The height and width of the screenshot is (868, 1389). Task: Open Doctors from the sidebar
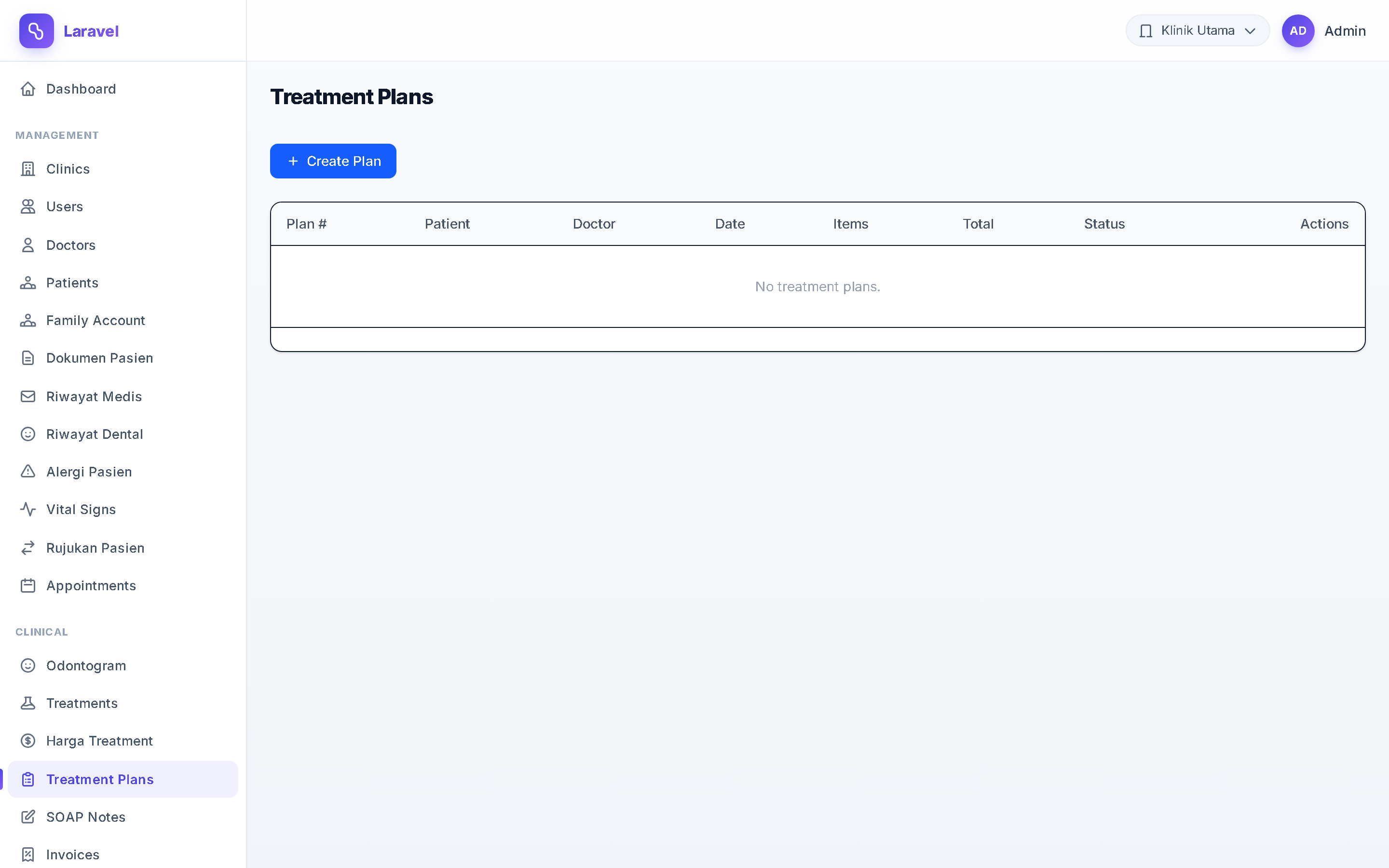coord(123,245)
